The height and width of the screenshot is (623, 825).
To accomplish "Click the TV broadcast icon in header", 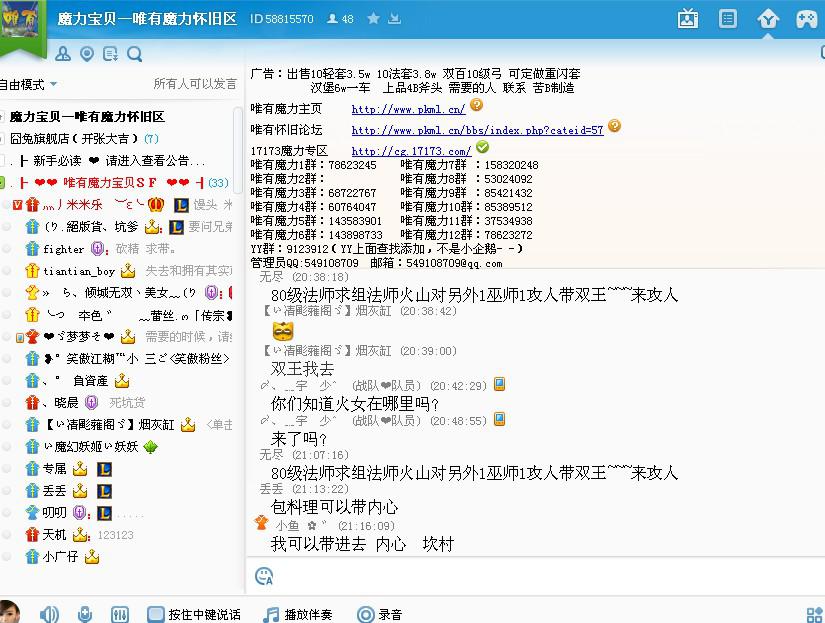I will pyautogui.click(x=688, y=19).
